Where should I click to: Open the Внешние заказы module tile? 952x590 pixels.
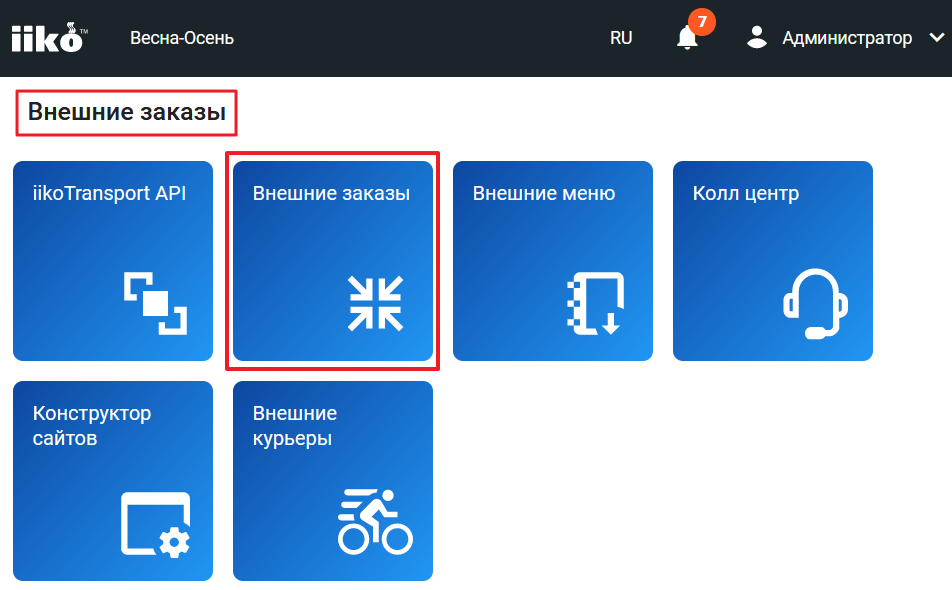[x=332, y=260]
